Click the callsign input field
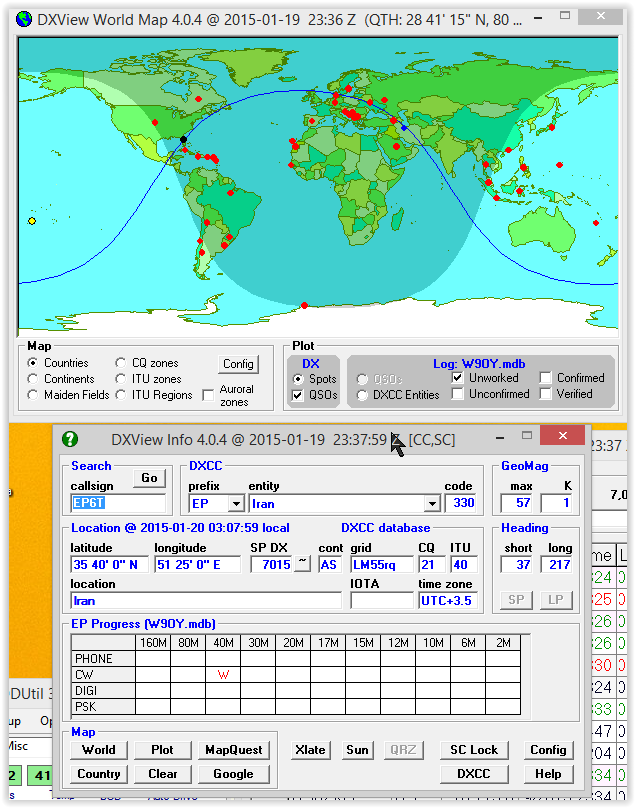635x808 pixels. (x=118, y=503)
